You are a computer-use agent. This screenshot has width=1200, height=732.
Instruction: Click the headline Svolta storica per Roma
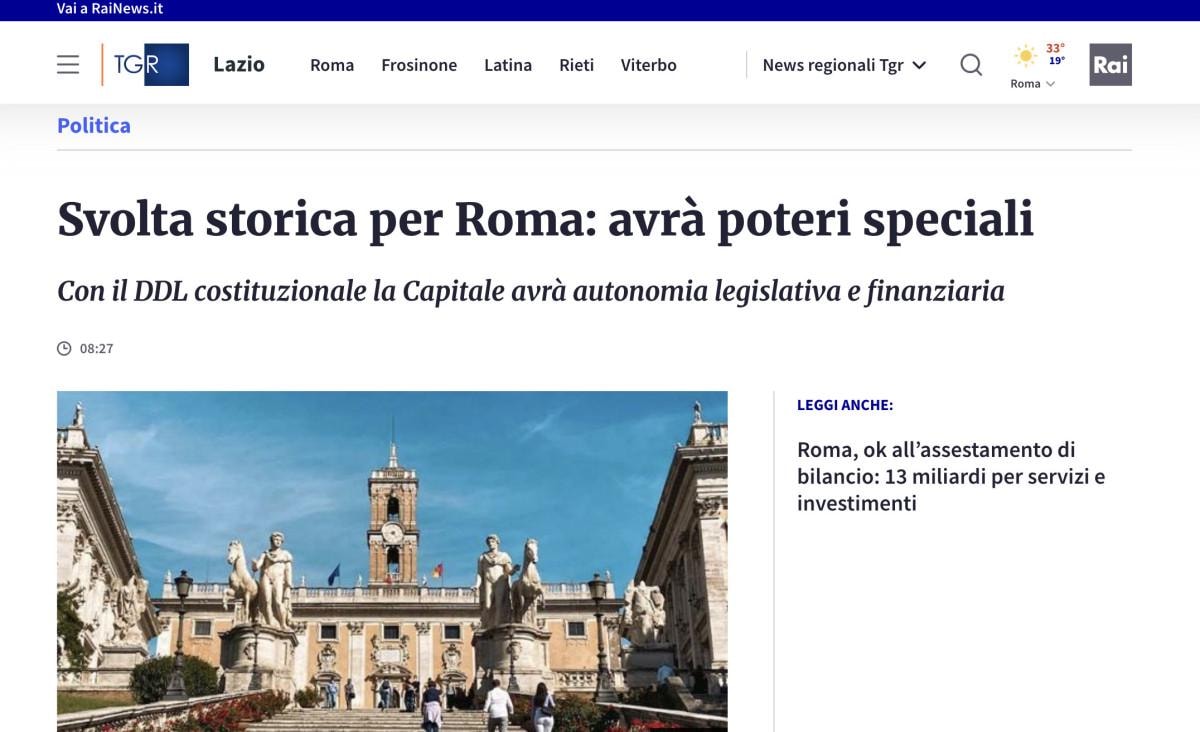tap(545, 220)
